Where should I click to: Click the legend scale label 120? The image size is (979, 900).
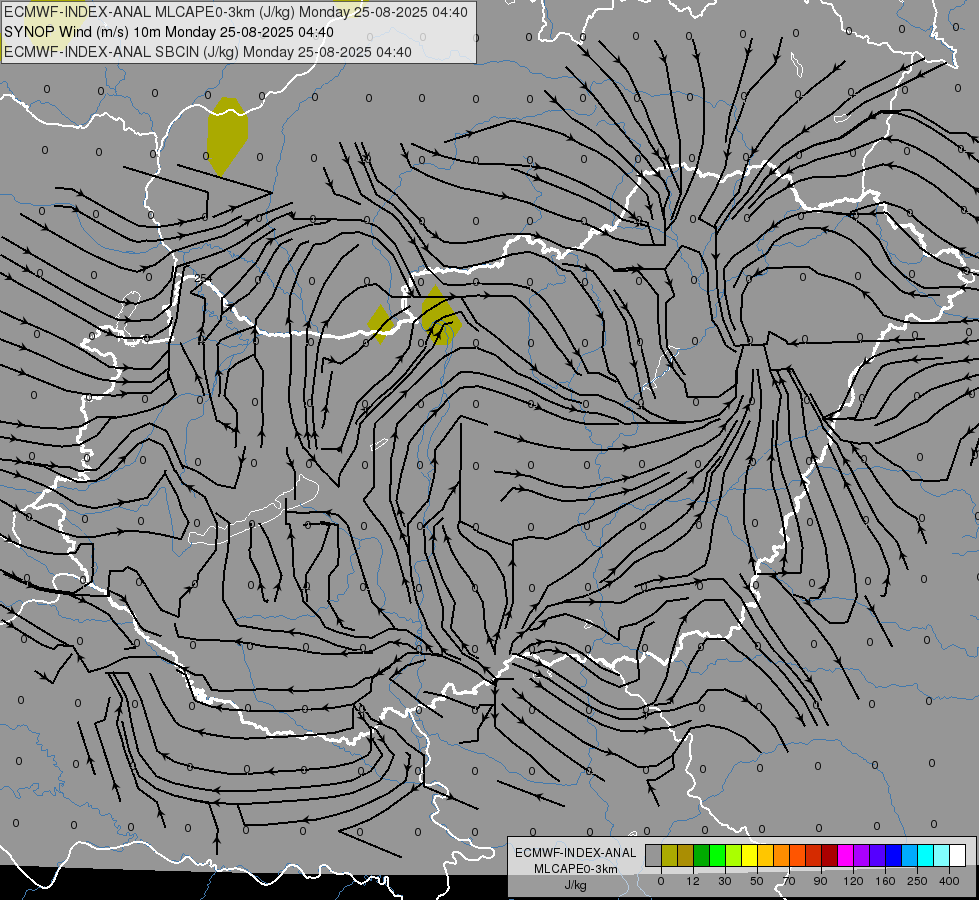[854, 881]
